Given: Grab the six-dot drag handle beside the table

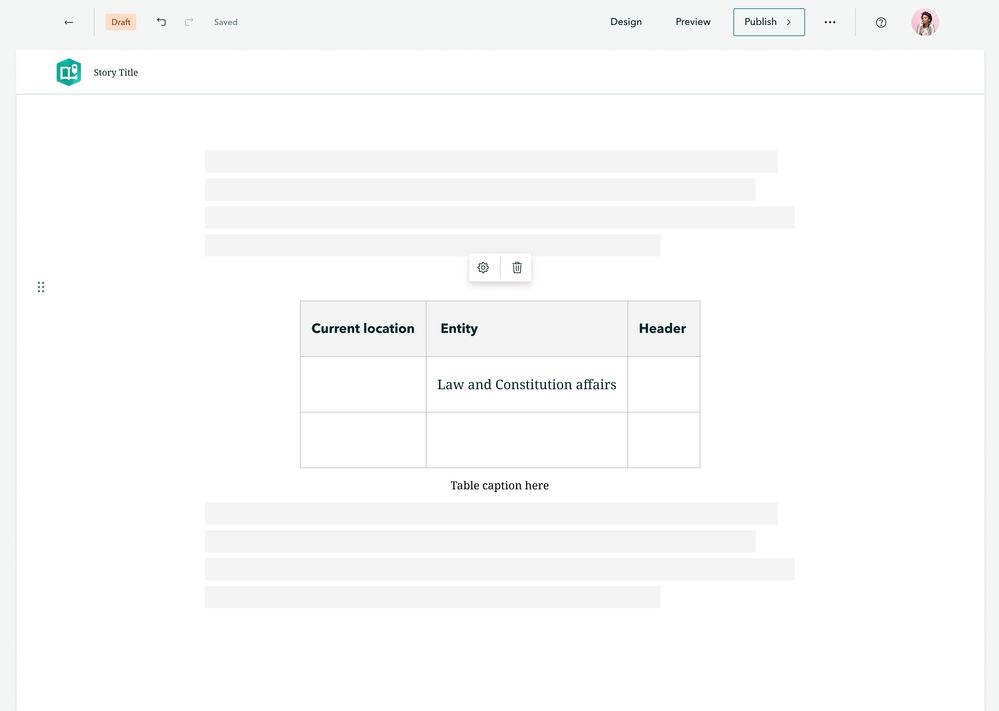Looking at the screenshot, I should click(x=41, y=286).
